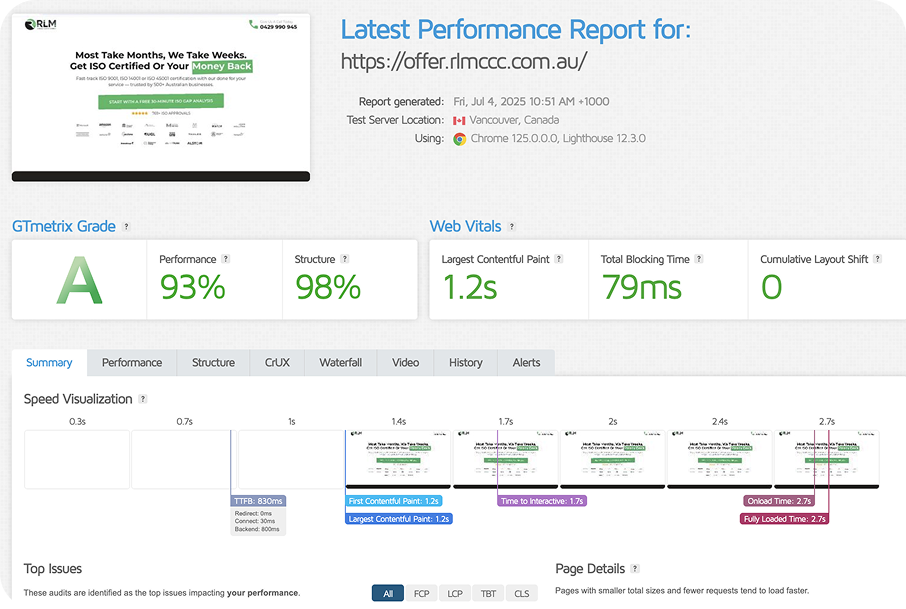Click the Performance score help icon
The width and height of the screenshot is (906, 609).
coord(226,259)
